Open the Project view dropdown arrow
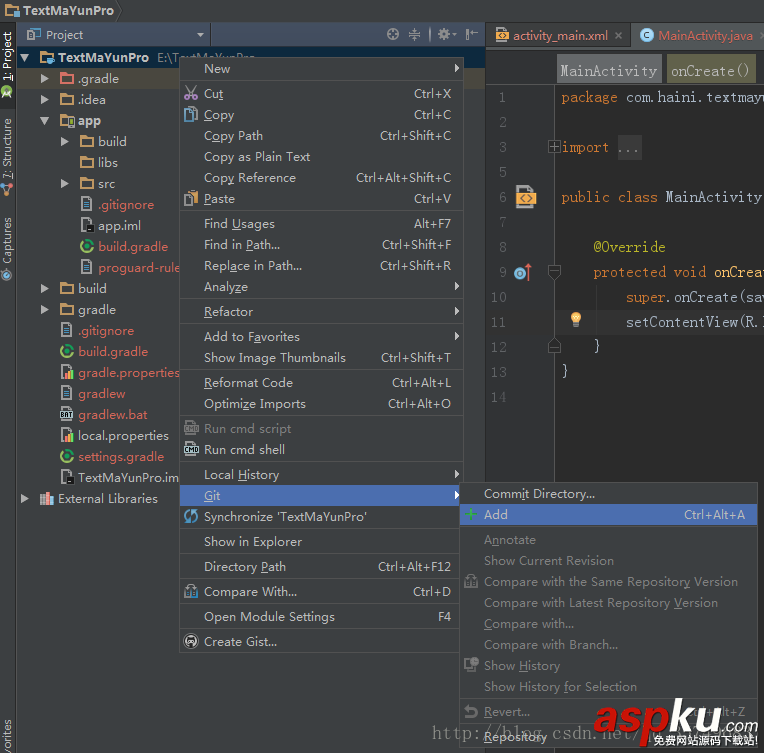The width and height of the screenshot is (764, 753). pyautogui.click(x=200, y=35)
